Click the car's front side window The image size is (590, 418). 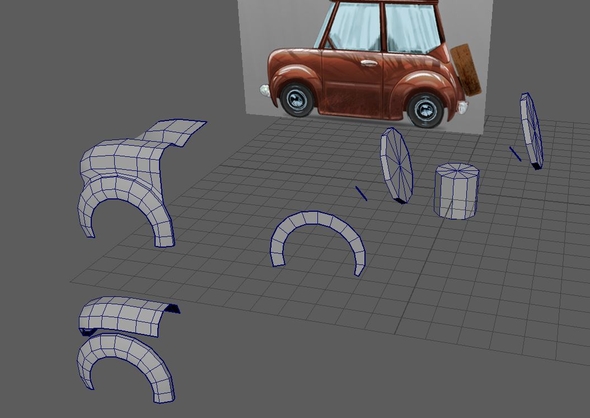(354, 26)
